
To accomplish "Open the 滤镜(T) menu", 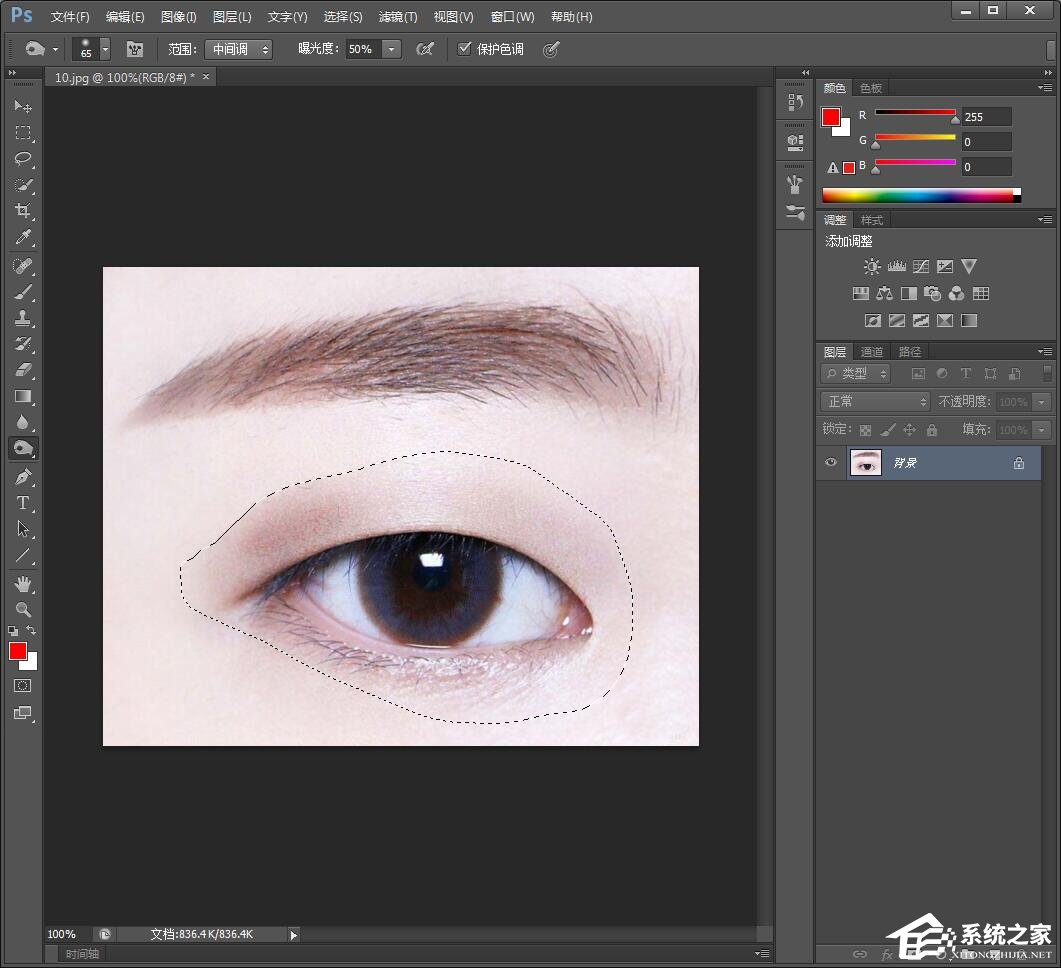I will click(x=397, y=17).
